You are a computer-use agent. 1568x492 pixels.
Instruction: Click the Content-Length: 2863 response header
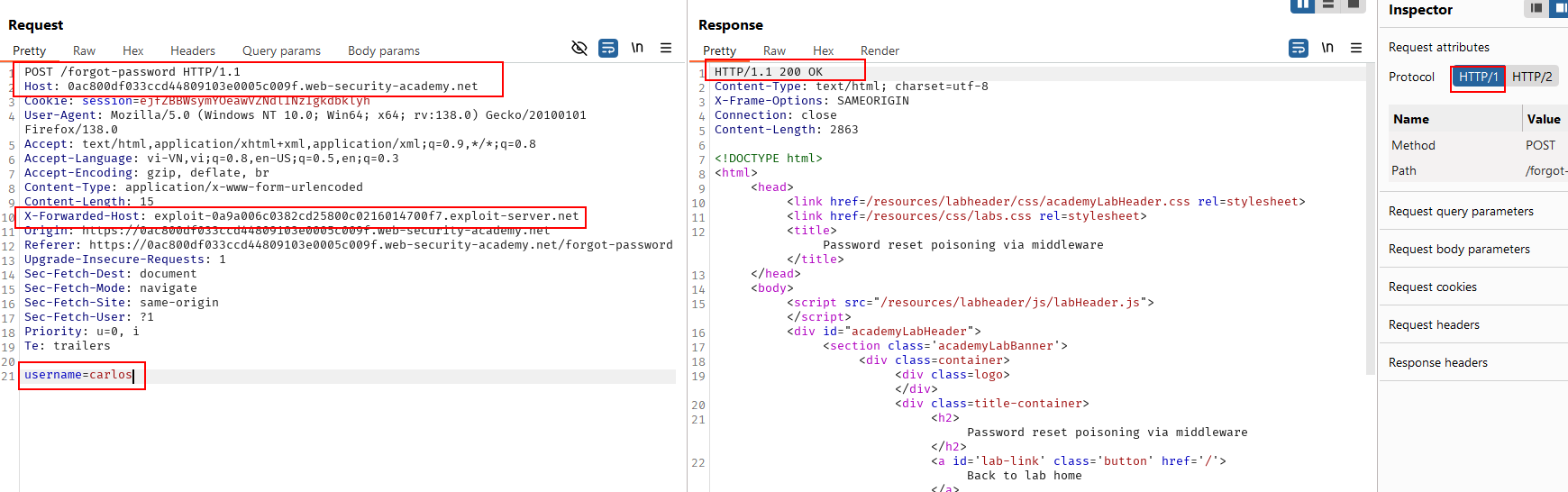tap(787, 130)
